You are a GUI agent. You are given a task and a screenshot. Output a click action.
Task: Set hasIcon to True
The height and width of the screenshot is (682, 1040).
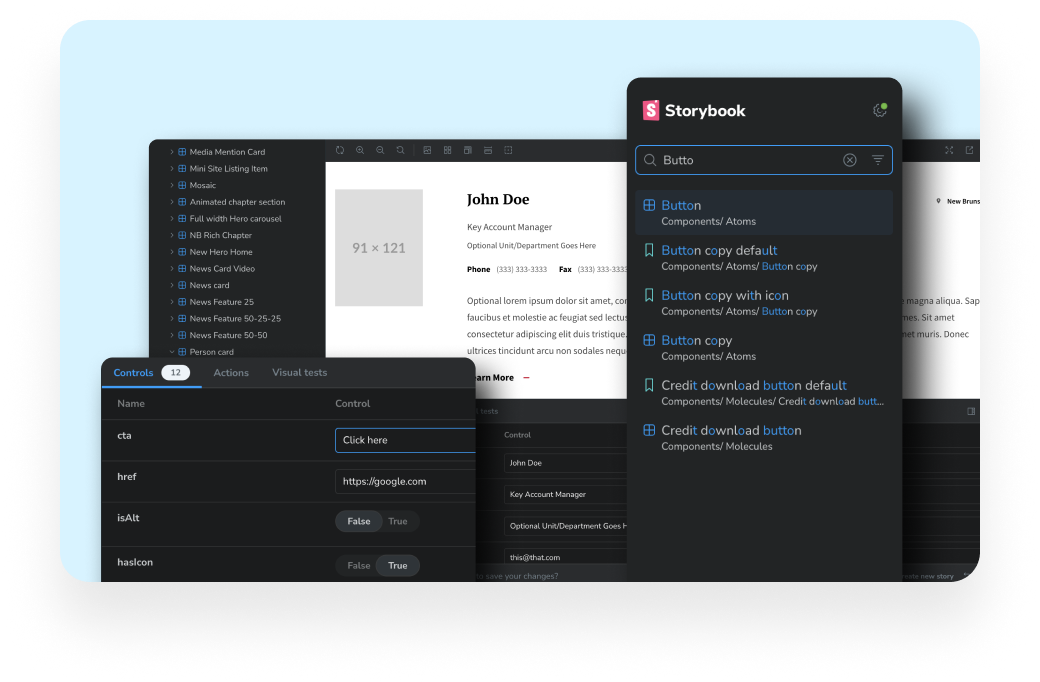398,565
